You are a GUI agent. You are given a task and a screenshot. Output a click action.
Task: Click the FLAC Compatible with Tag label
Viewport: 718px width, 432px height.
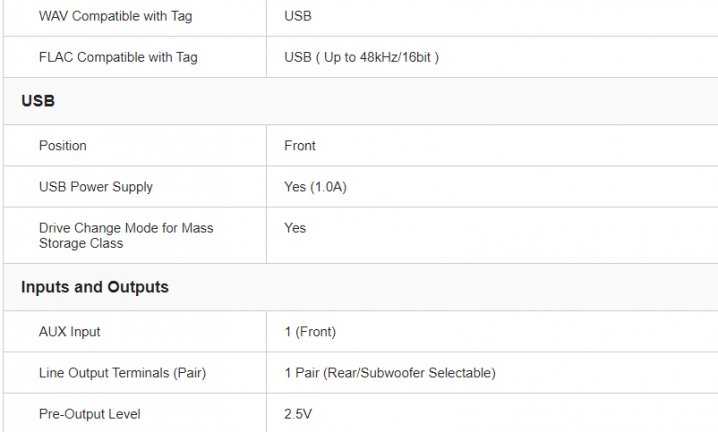[x=118, y=57]
